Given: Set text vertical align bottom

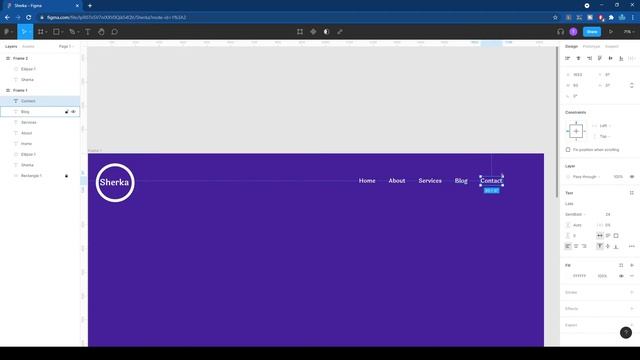Looking at the screenshot, I should point(616,246).
